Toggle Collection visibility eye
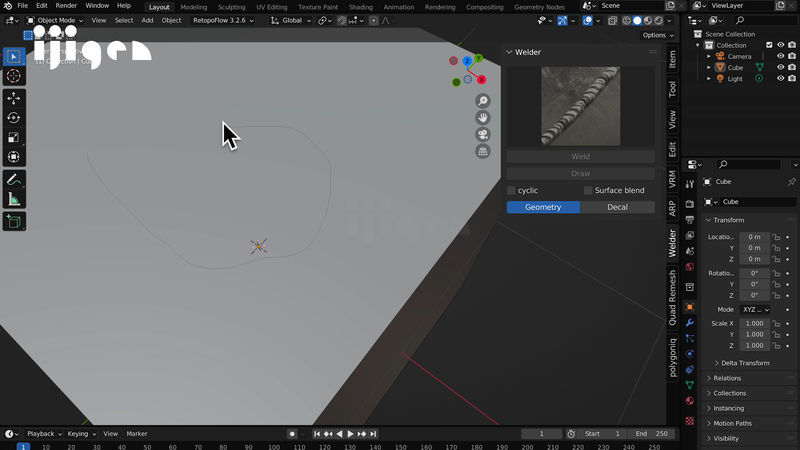800x450 pixels. (781, 45)
